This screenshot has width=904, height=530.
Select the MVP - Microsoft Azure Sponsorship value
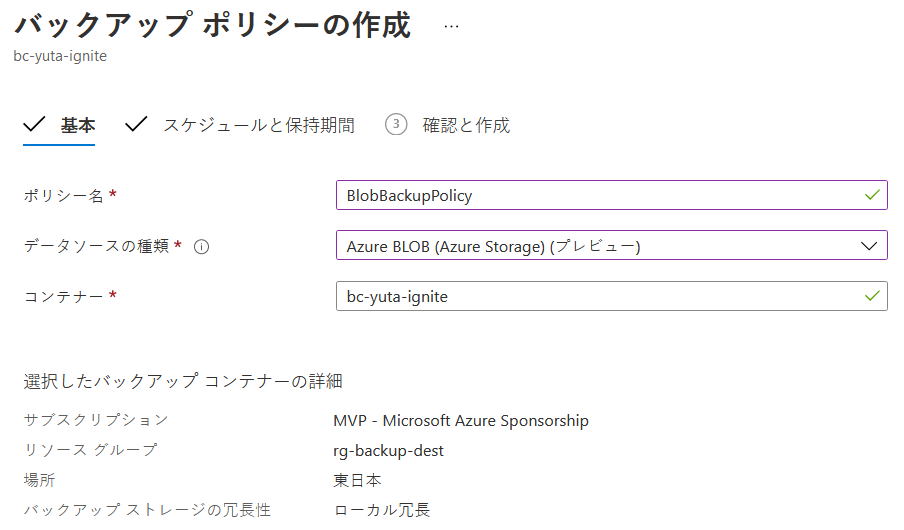point(461,420)
